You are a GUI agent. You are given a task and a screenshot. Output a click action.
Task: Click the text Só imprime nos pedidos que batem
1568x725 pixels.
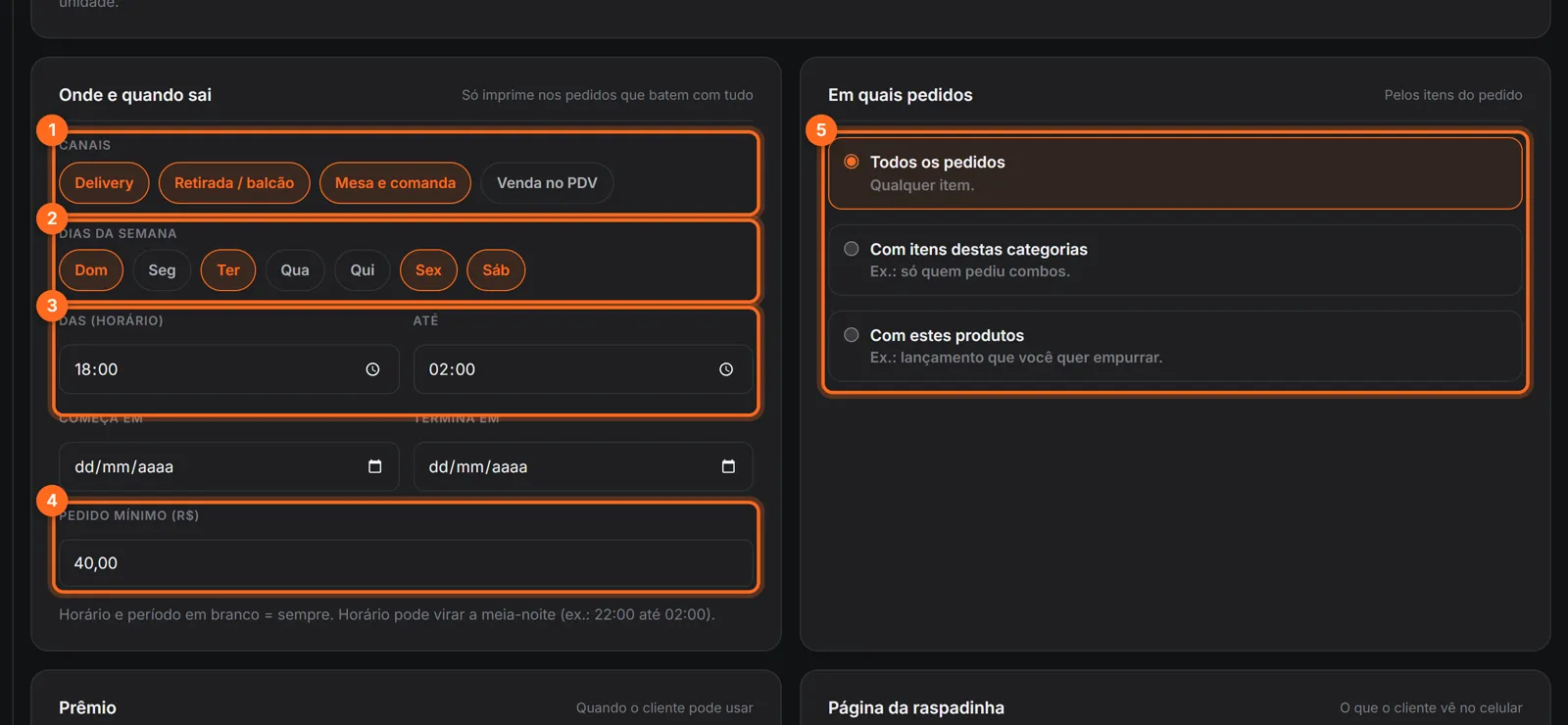click(608, 95)
